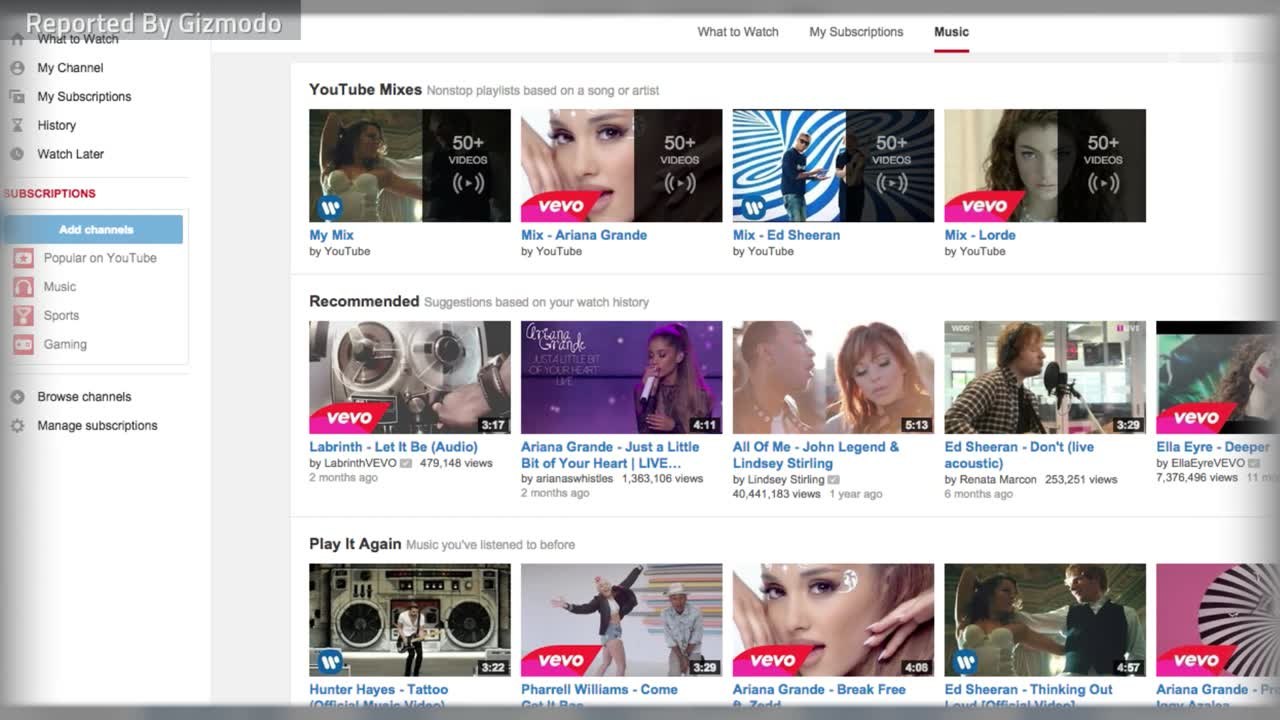Open Manage subscriptions link
1280x720 pixels.
click(x=97, y=426)
